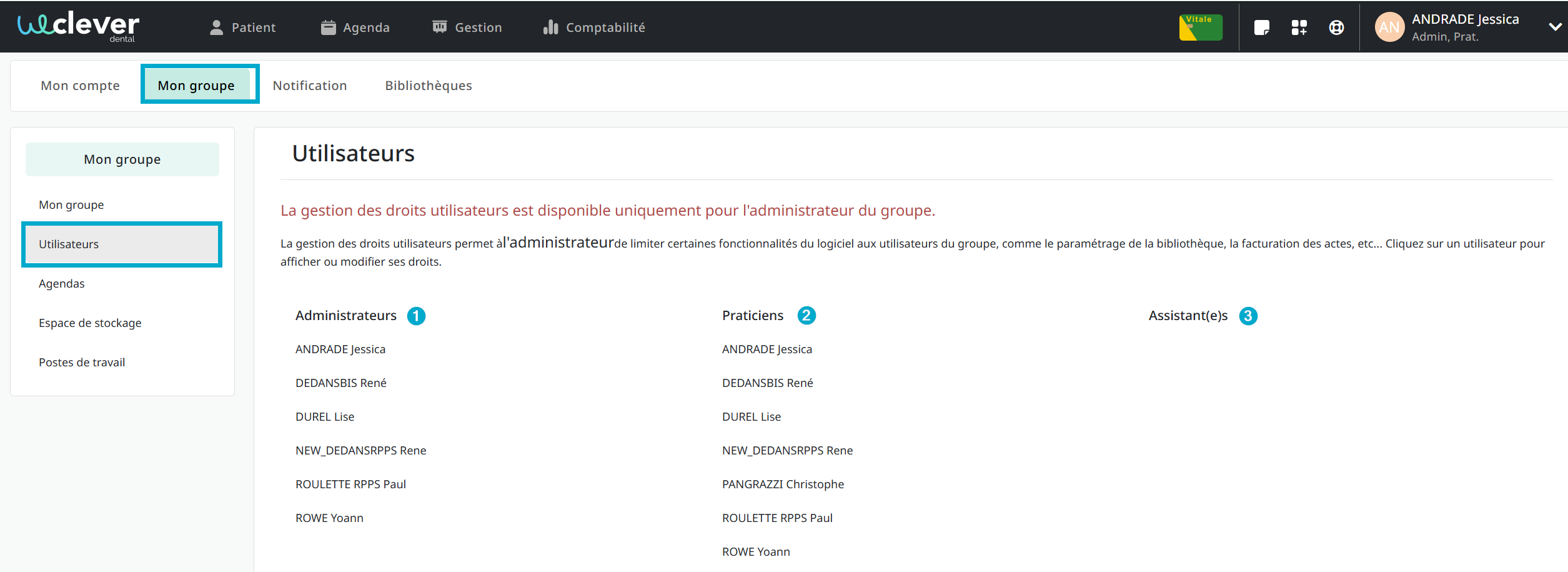
Task: Select Espace de stockage in sidebar
Action: (x=90, y=323)
